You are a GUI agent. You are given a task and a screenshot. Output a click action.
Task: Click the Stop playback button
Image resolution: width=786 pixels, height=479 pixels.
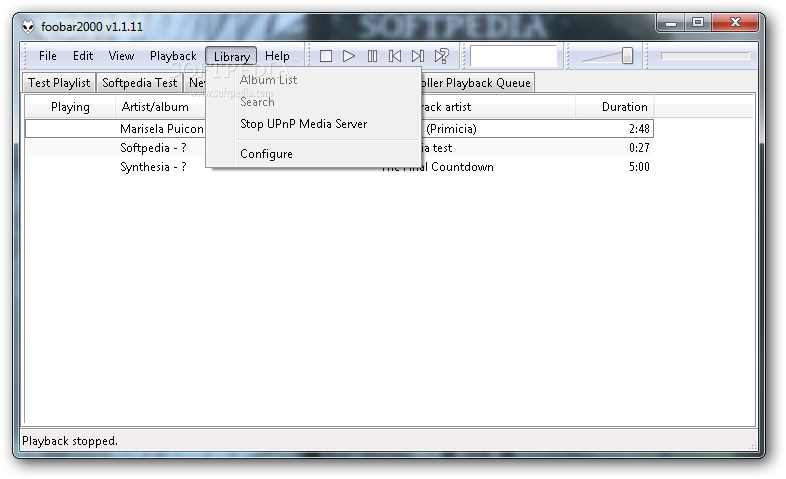pyautogui.click(x=326, y=56)
